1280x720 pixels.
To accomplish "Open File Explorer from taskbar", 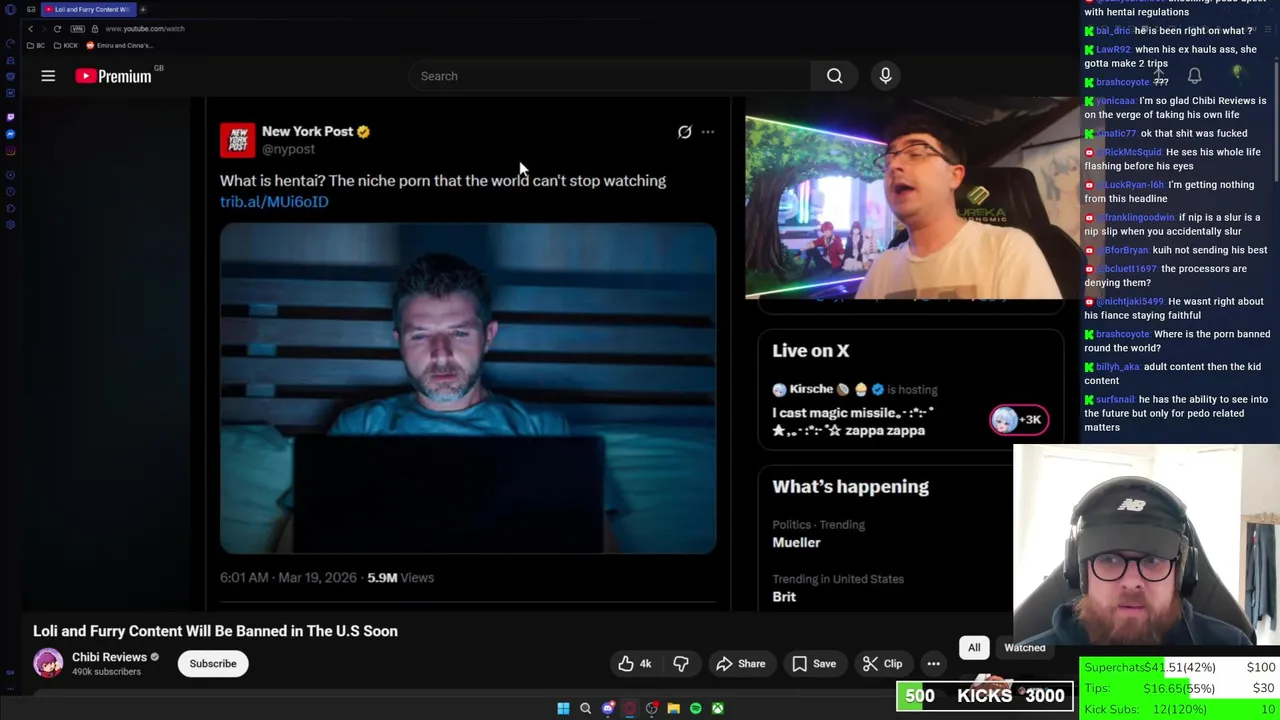I will pyautogui.click(x=673, y=708).
